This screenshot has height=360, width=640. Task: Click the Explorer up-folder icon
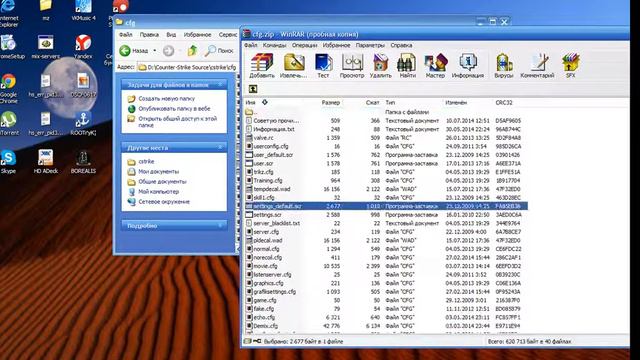[193, 51]
